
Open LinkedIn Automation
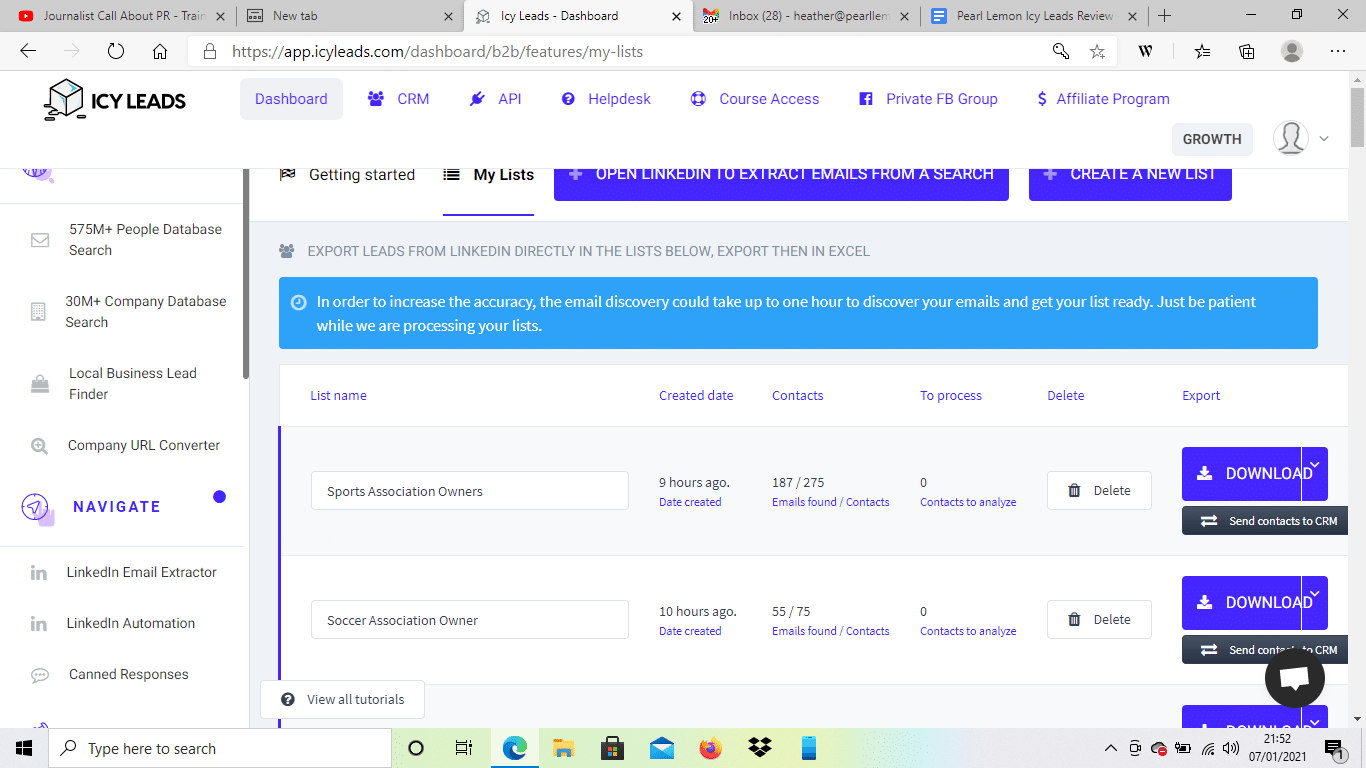point(131,624)
